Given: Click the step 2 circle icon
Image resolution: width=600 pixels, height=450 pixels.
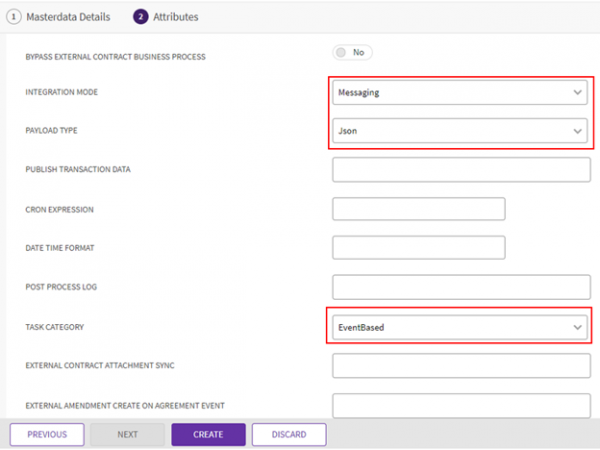Looking at the screenshot, I should (x=141, y=17).
